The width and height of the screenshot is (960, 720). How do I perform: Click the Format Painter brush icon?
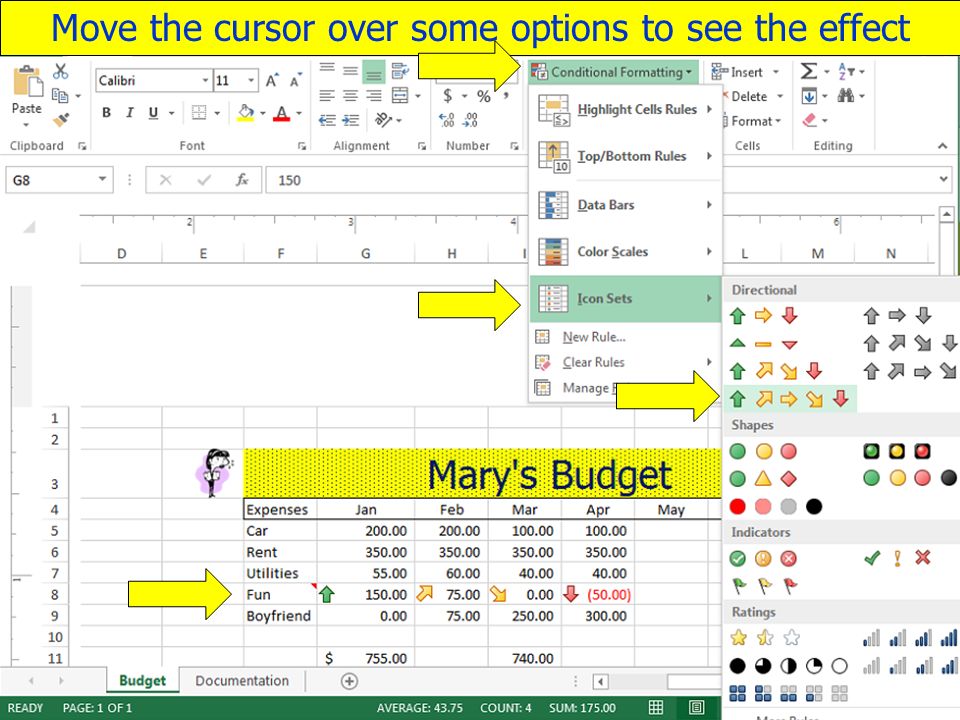tap(61, 120)
